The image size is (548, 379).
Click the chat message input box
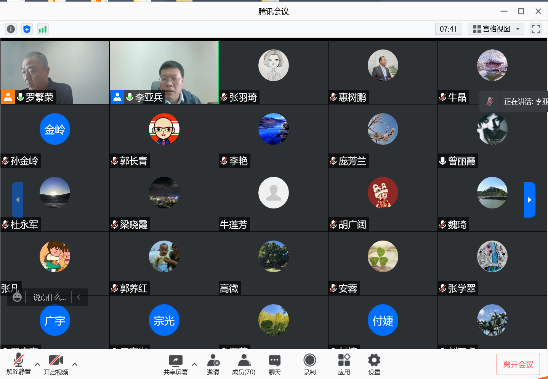[x=50, y=298]
